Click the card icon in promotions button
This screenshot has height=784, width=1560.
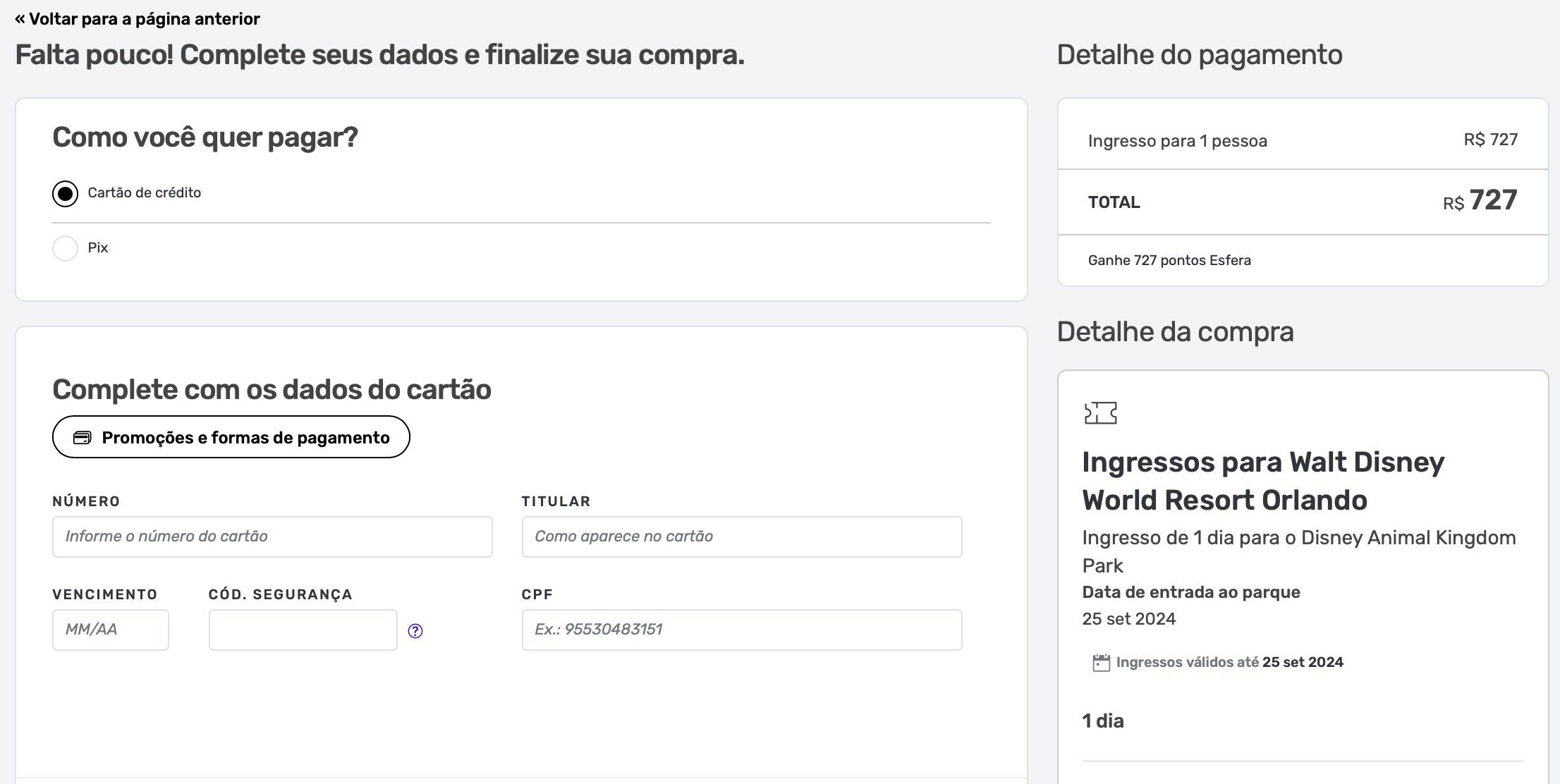tap(83, 438)
